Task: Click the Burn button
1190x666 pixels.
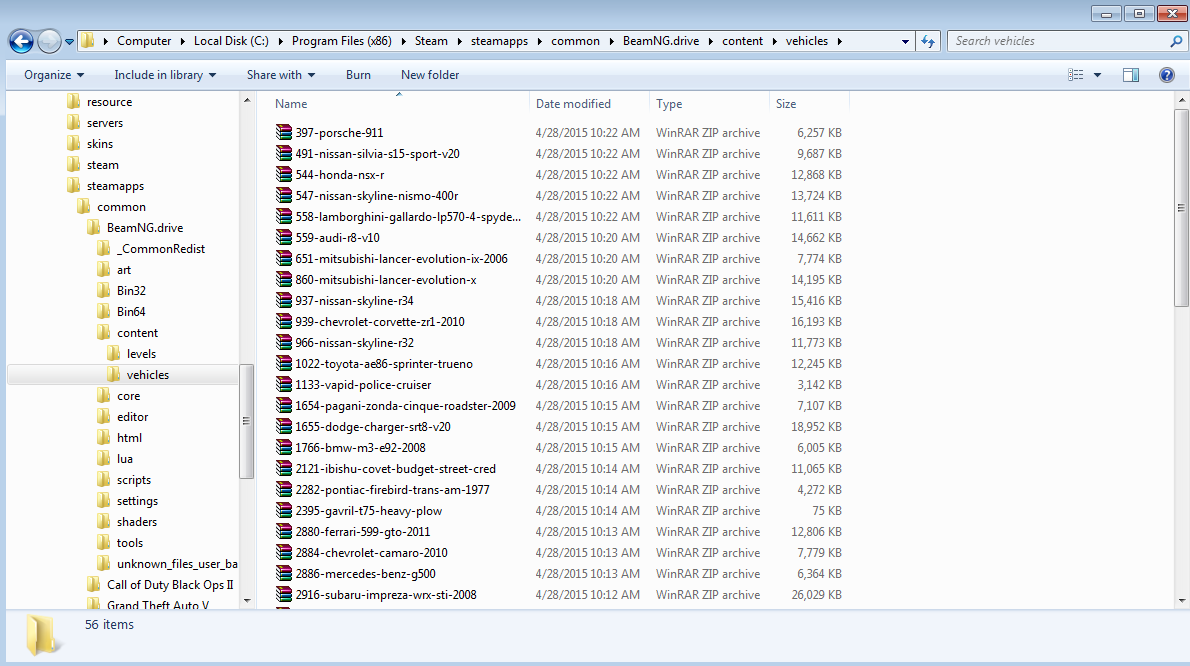Action: pos(358,75)
